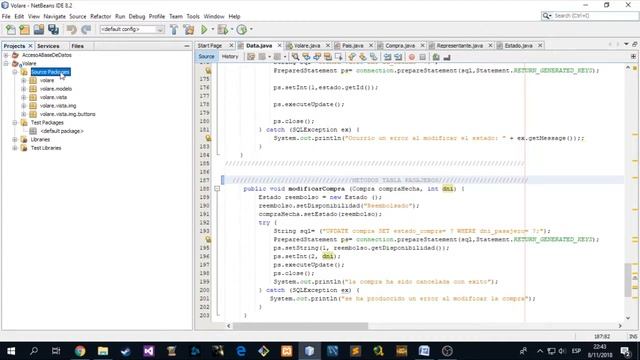The width and height of the screenshot is (640, 360).
Task: Select volare.vista.img.buttons package
Action: click(x=67, y=114)
